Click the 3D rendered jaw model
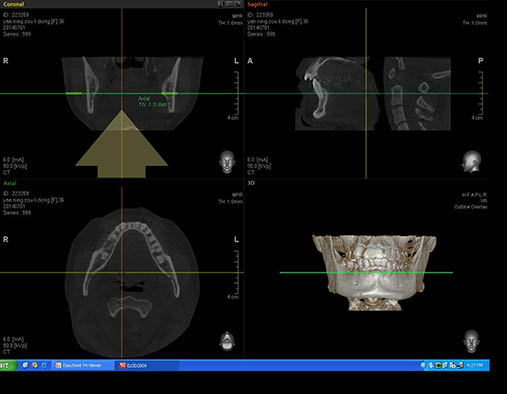Screen dimensions: 507x394 pos(374,273)
